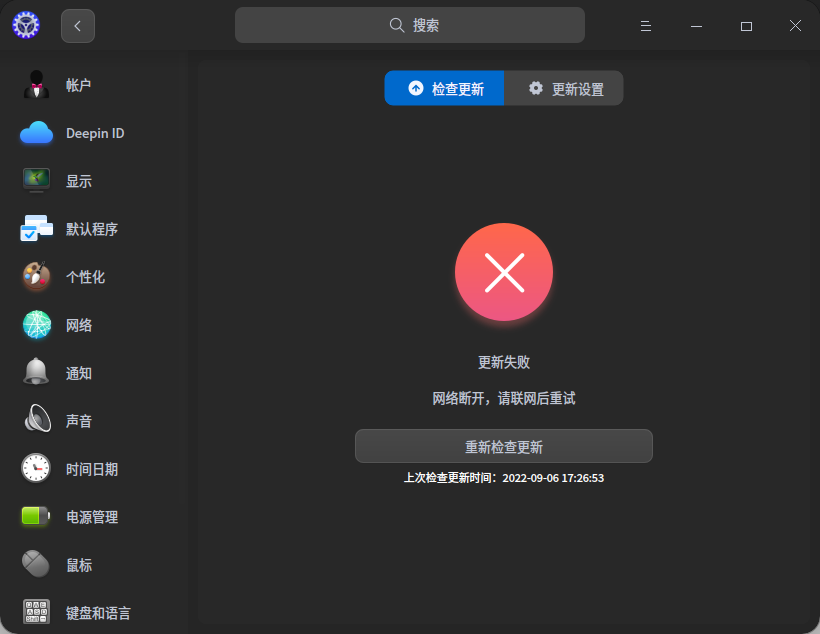The width and height of the screenshot is (820, 634).
Task: Select the 更新失败 status text
Action: (x=504, y=362)
